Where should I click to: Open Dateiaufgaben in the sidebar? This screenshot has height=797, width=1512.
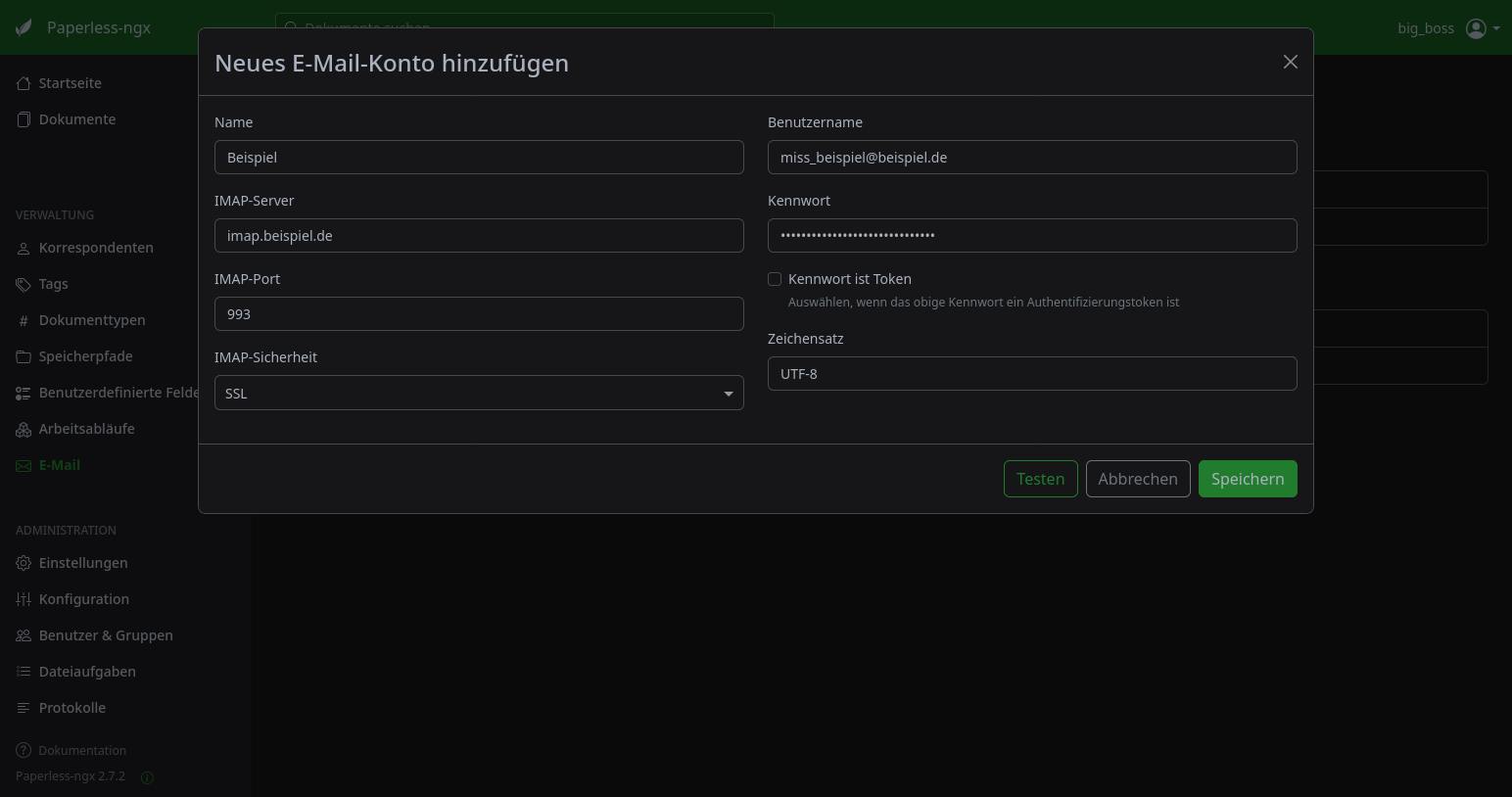point(87,672)
